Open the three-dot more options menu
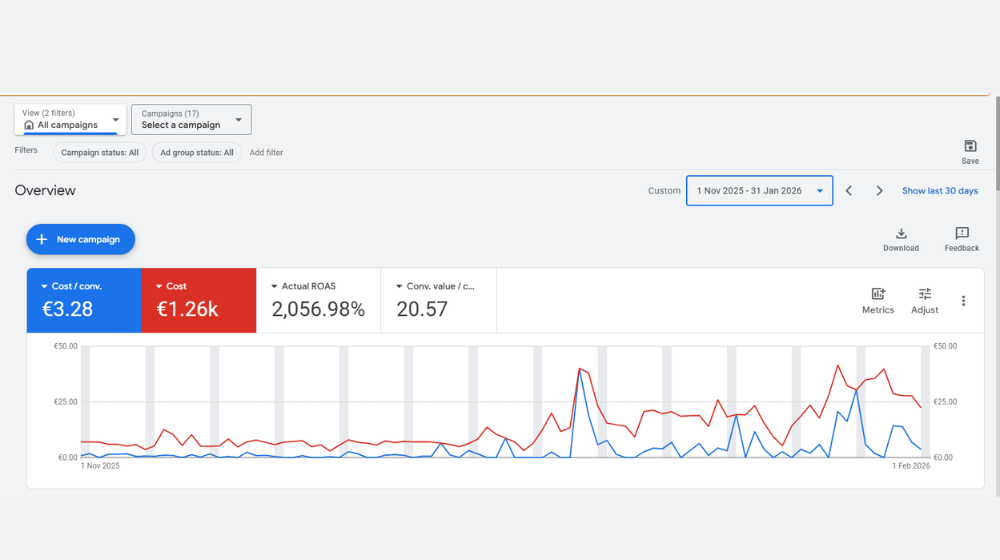 point(963,300)
